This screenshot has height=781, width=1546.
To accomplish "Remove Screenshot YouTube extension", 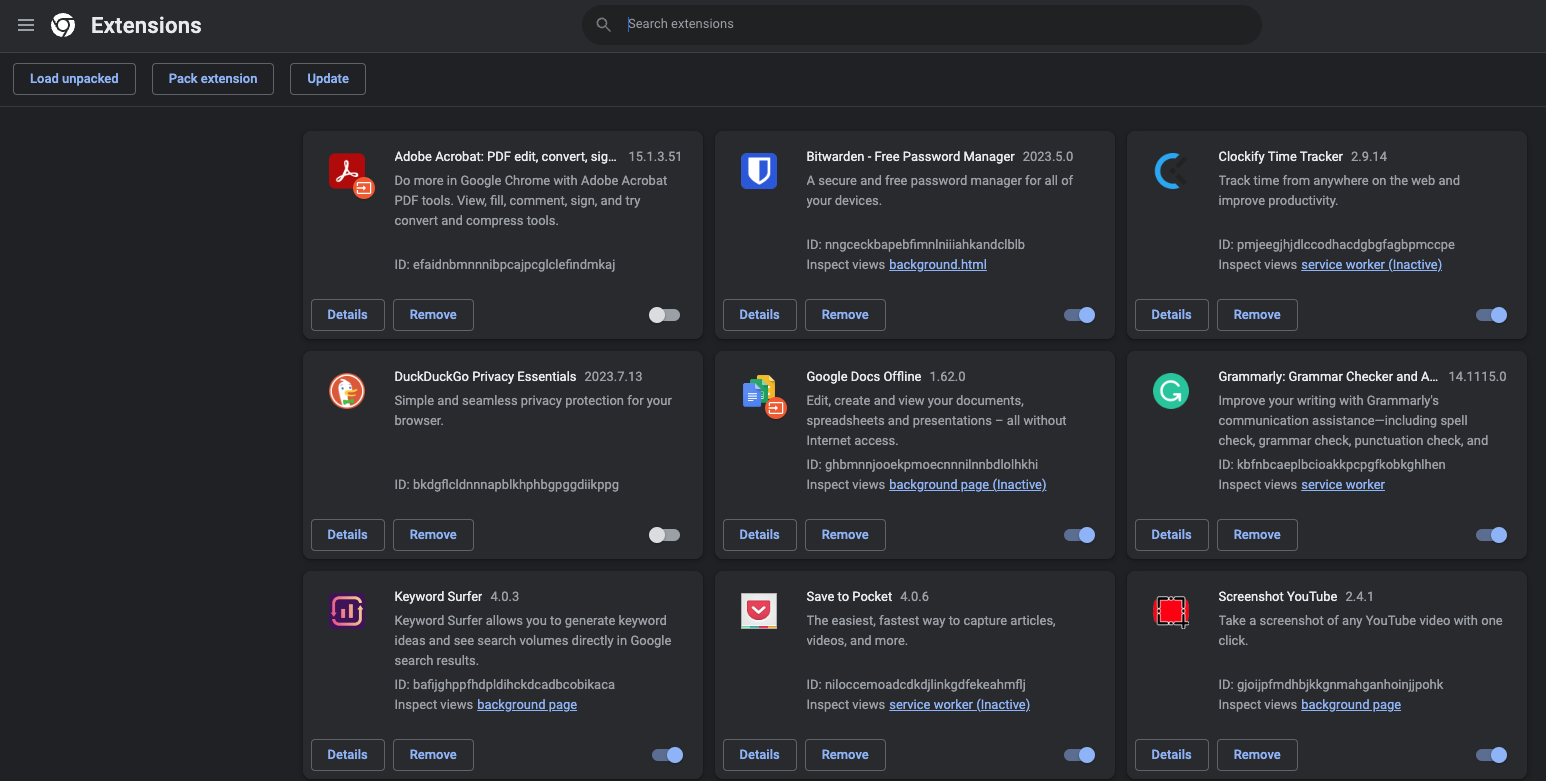I will coord(1257,755).
